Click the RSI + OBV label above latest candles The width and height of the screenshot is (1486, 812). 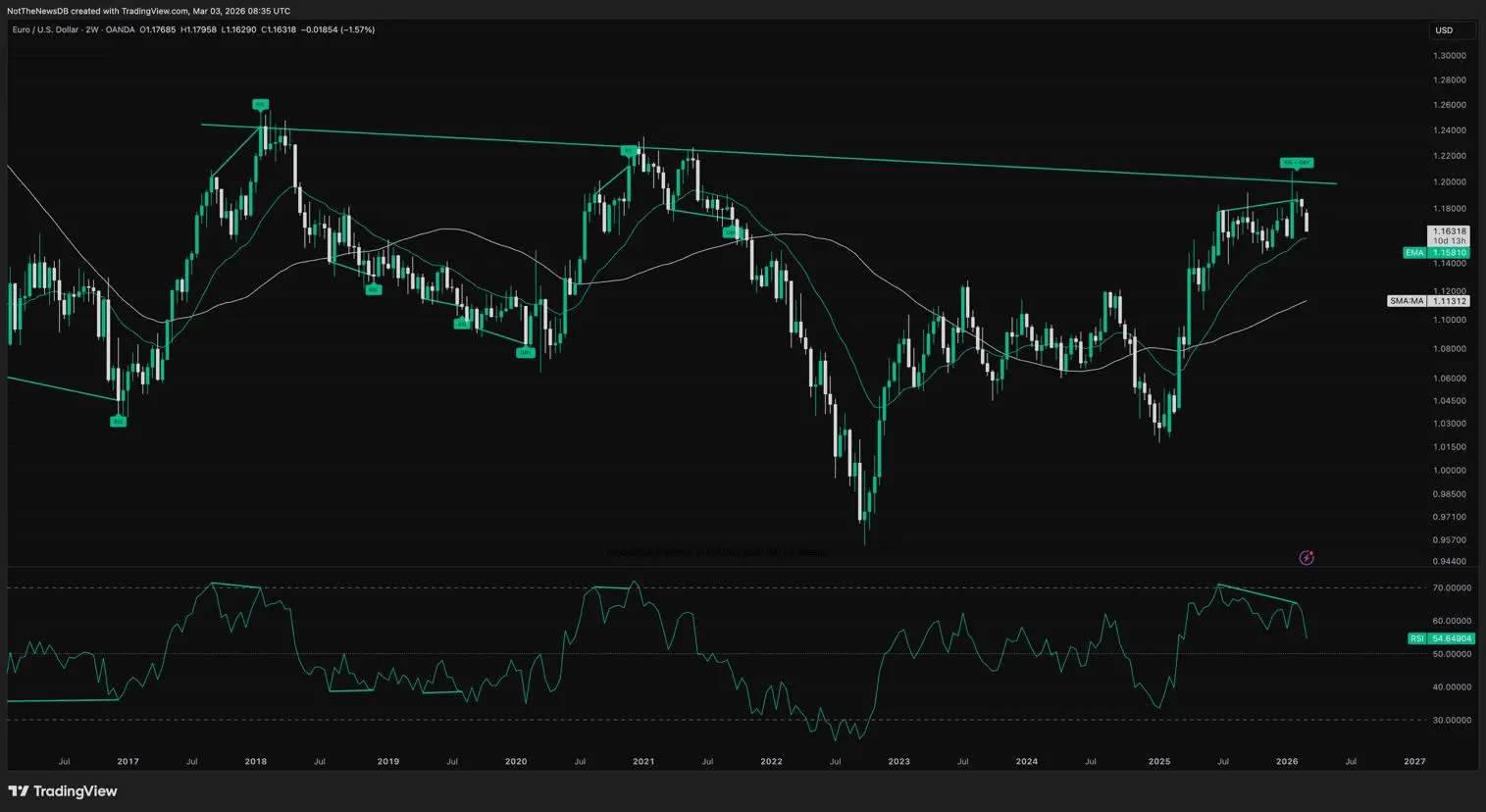point(1296,163)
